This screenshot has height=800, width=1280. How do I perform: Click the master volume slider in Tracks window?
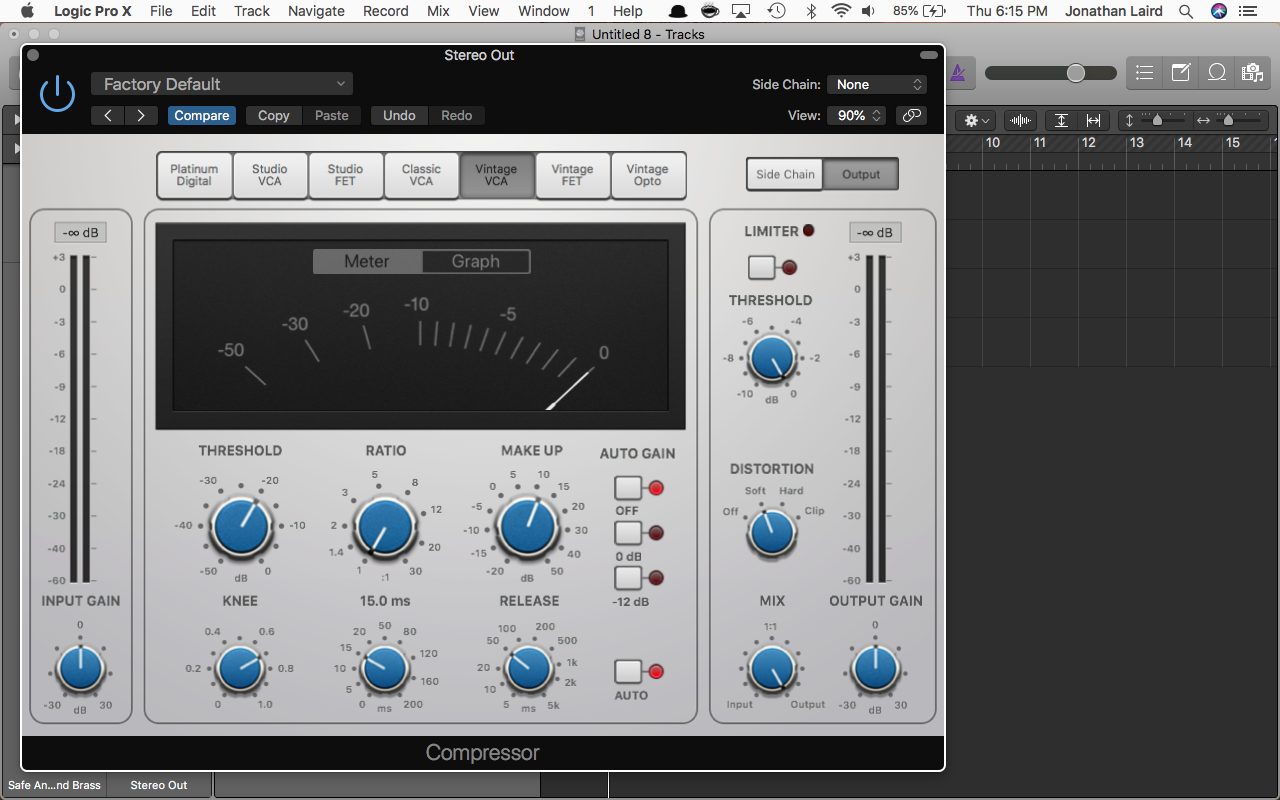pos(1050,73)
